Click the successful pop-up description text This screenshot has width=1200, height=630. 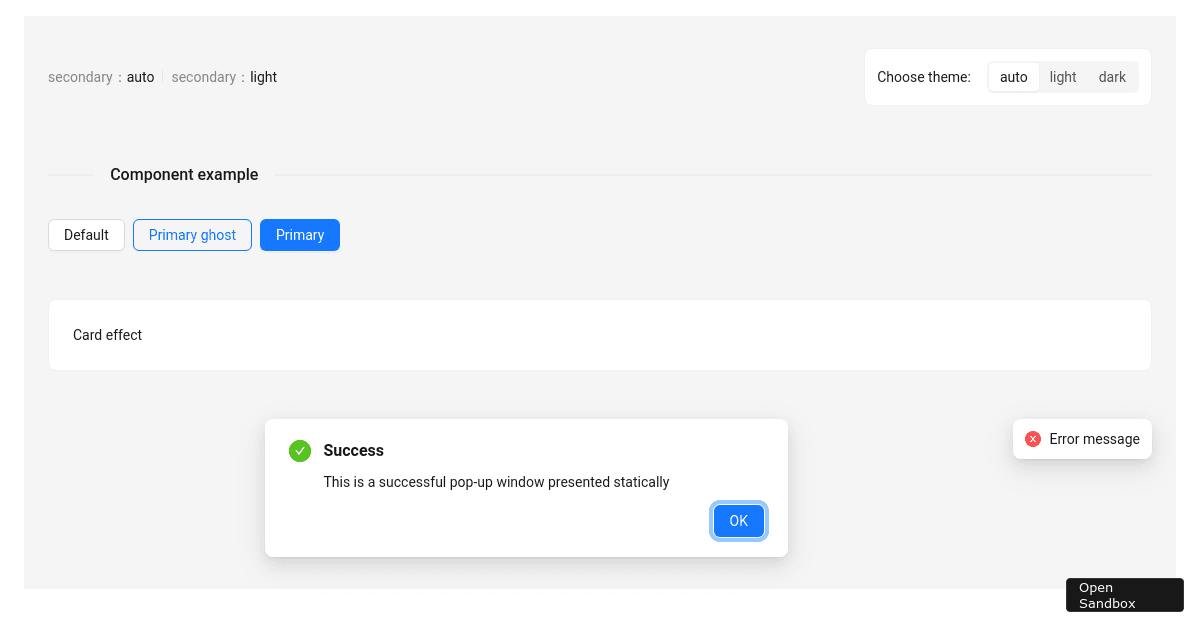coord(496,482)
